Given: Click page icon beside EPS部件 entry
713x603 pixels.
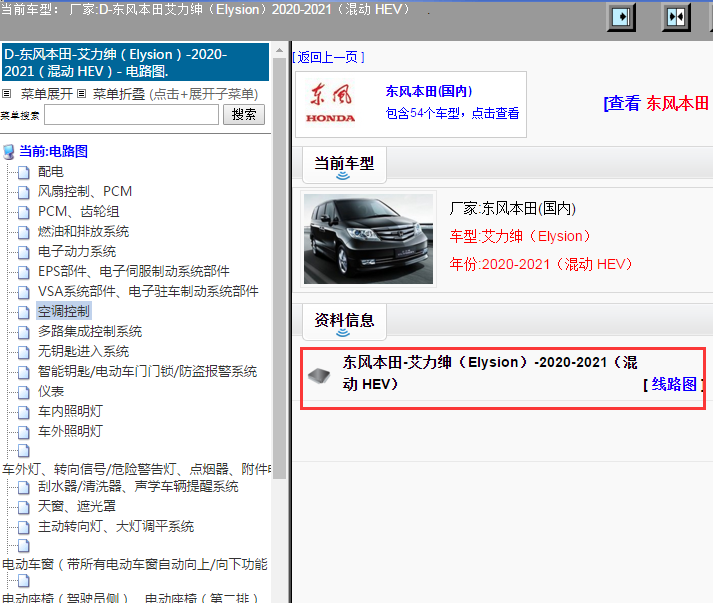Looking at the screenshot, I should coord(24,272).
